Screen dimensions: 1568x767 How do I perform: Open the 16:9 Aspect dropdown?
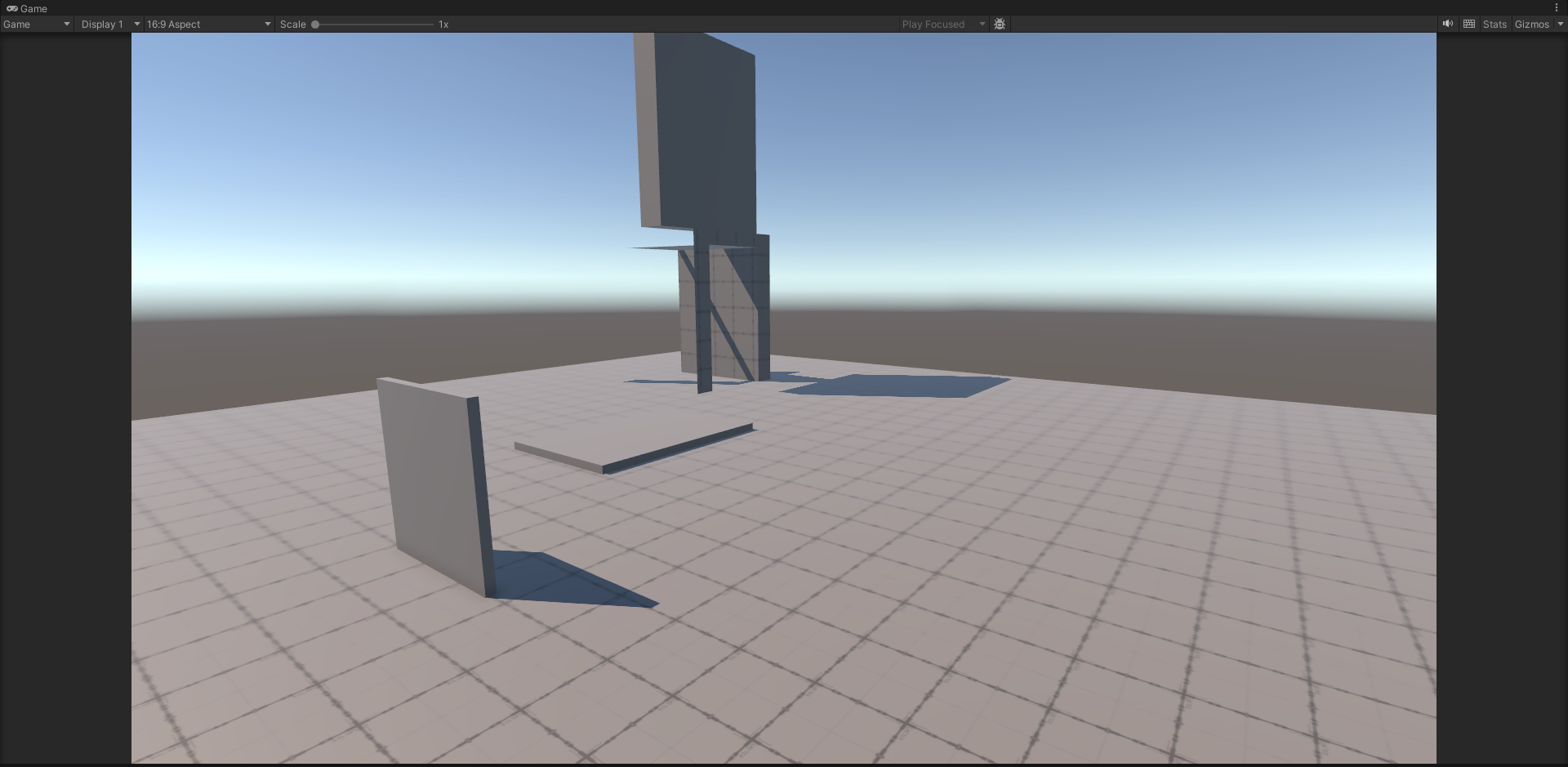[208, 25]
